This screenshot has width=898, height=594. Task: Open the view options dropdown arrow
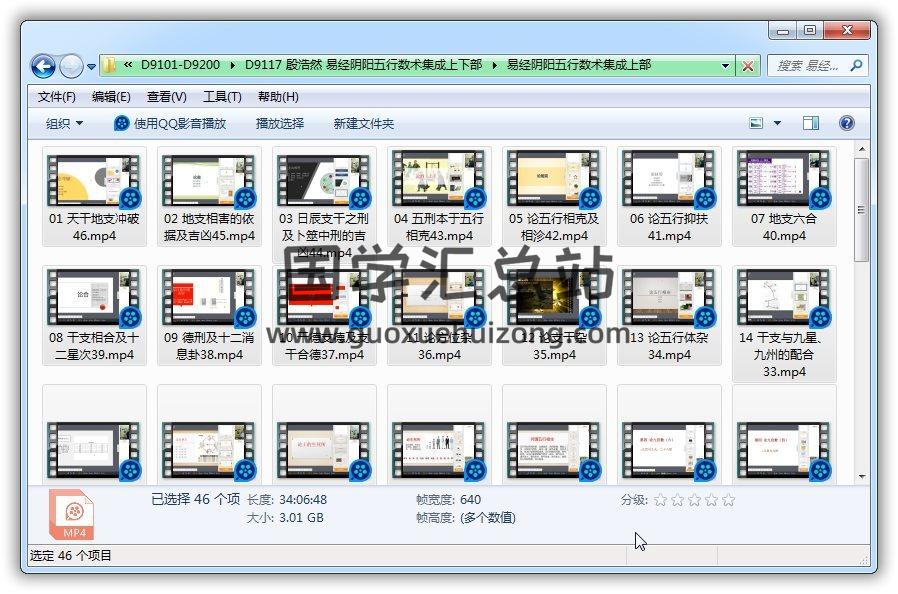(x=777, y=123)
